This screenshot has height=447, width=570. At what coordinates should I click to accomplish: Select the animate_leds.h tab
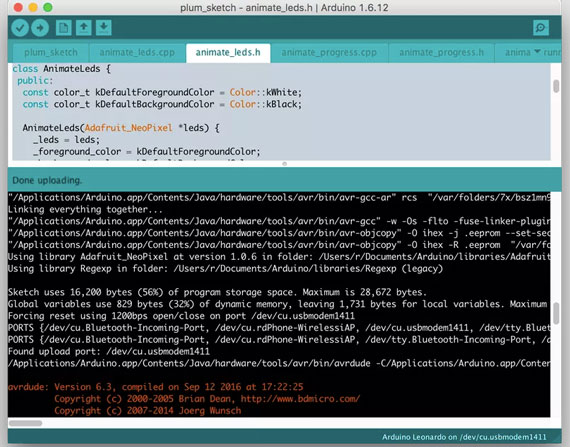(228, 53)
